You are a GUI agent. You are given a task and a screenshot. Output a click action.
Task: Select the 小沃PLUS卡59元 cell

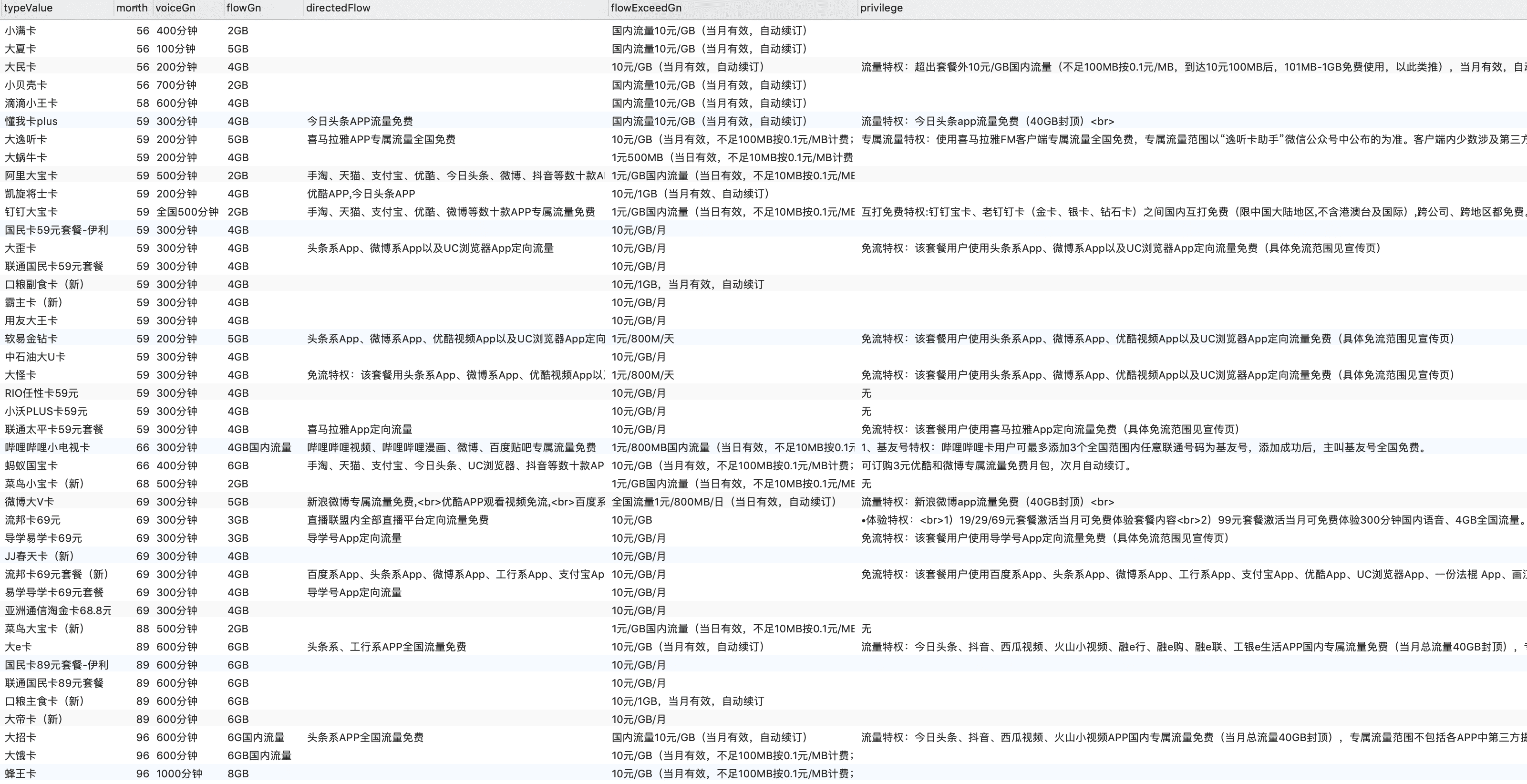point(46,411)
